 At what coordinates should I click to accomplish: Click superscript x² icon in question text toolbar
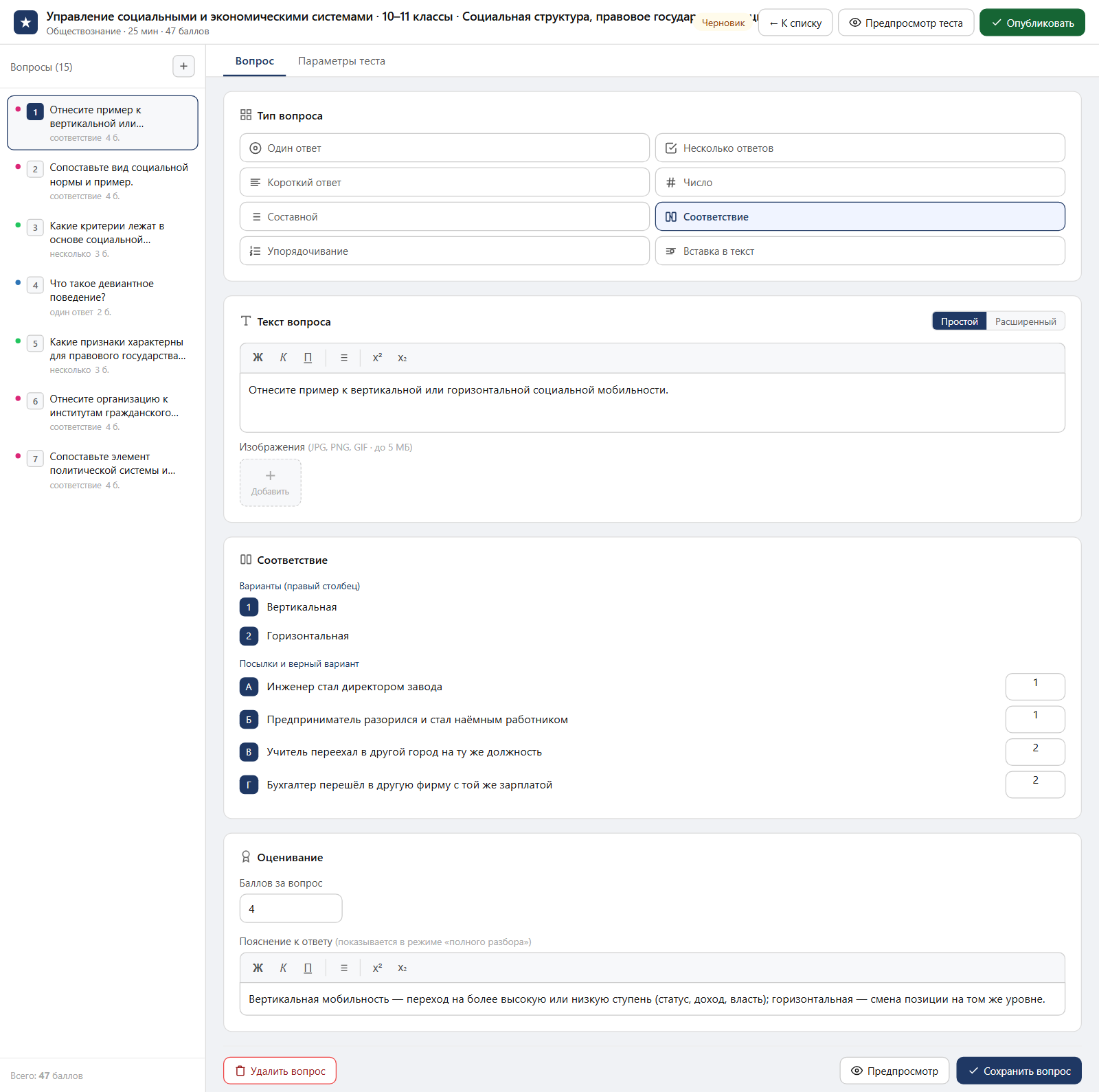(377, 358)
